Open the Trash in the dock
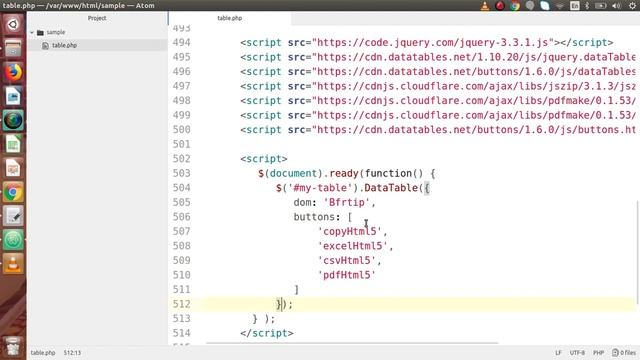This screenshot has width=640, height=360. 13,346
